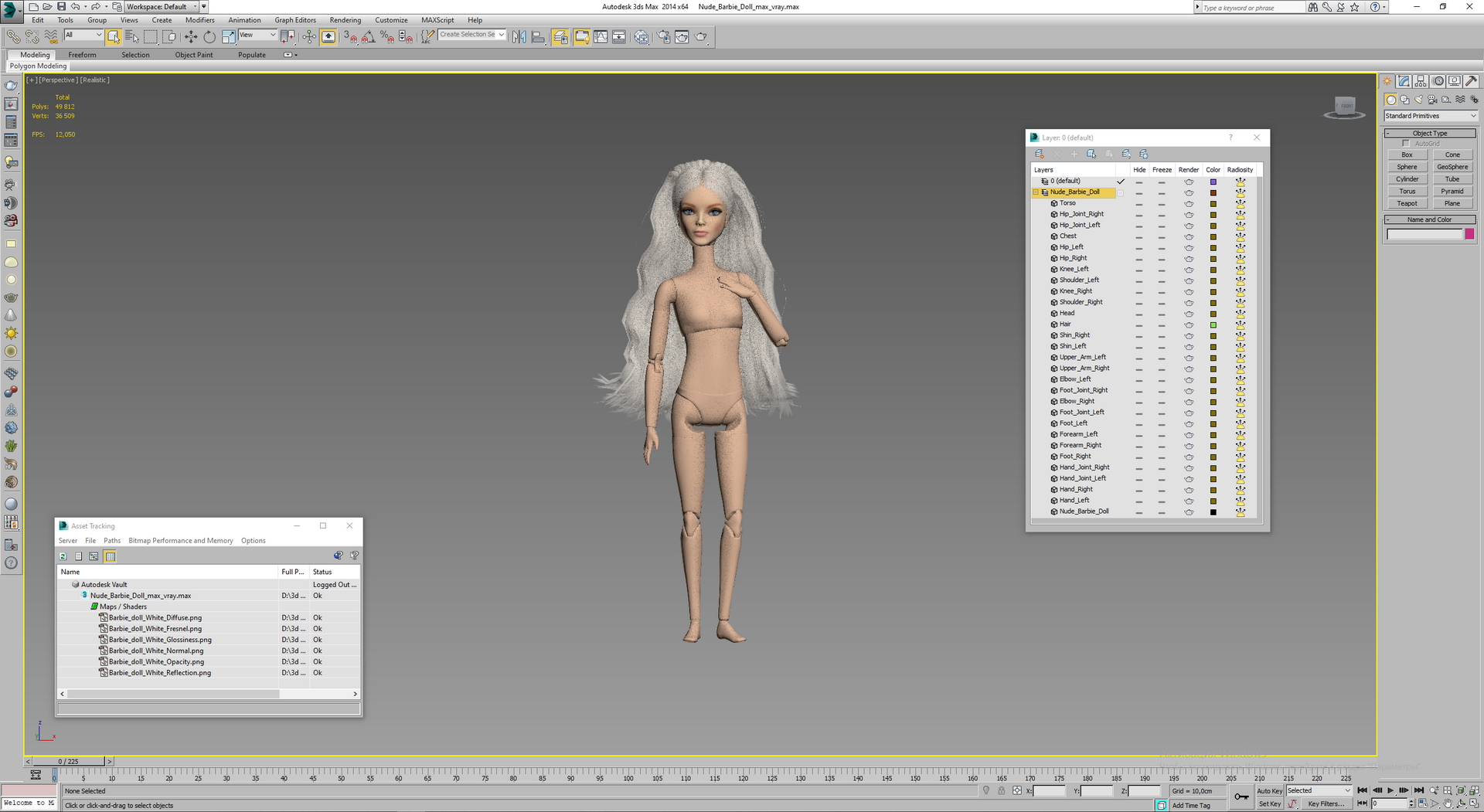Screen dimensions: 1484x812
Task: Click the Play Animation button
Action: coord(1390,790)
